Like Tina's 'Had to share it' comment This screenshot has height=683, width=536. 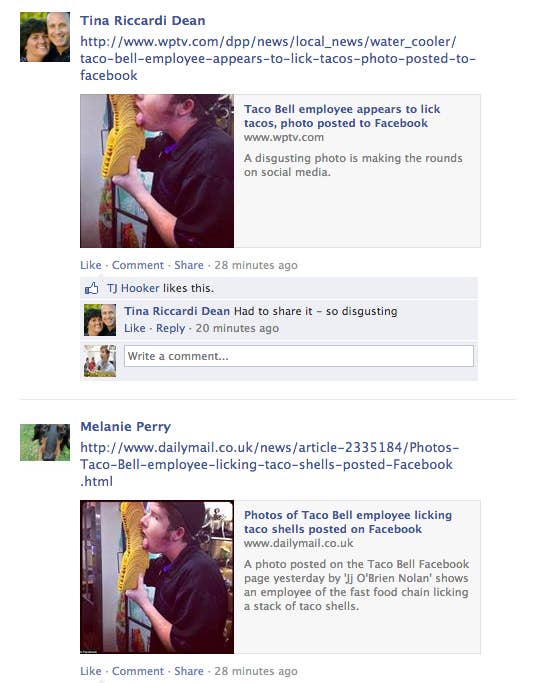click(x=135, y=328)
